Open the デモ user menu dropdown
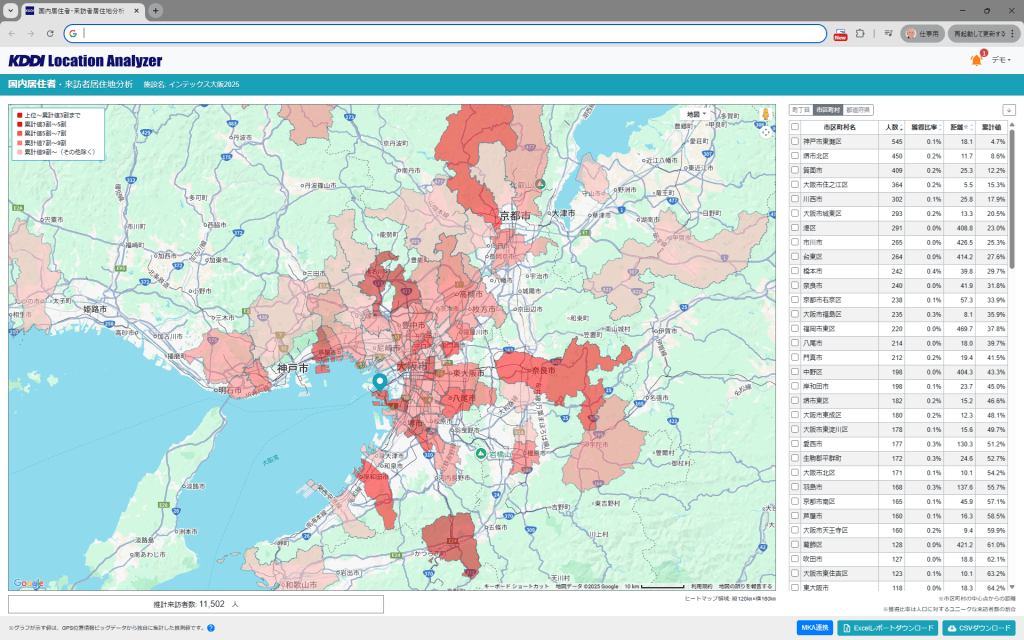Viewport: 1024px width, 640px height. pyautogui.click(x=1001, y=61)
